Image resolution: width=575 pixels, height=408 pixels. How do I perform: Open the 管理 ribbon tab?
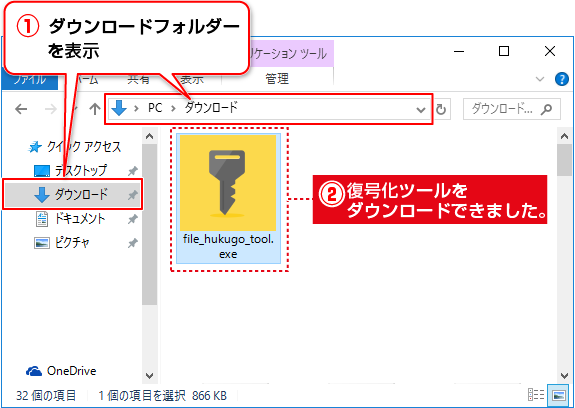tap(277, 79)
